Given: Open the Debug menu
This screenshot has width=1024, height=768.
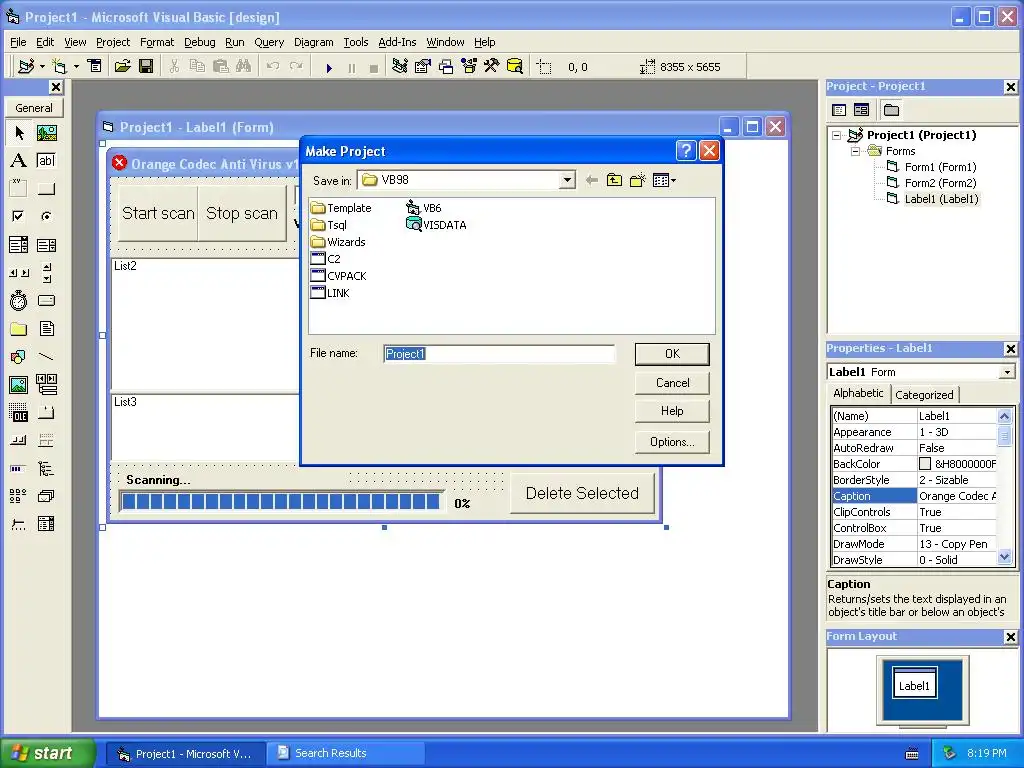Looking at the screenshot, I should pyautogui.click(x=199, y=42).
